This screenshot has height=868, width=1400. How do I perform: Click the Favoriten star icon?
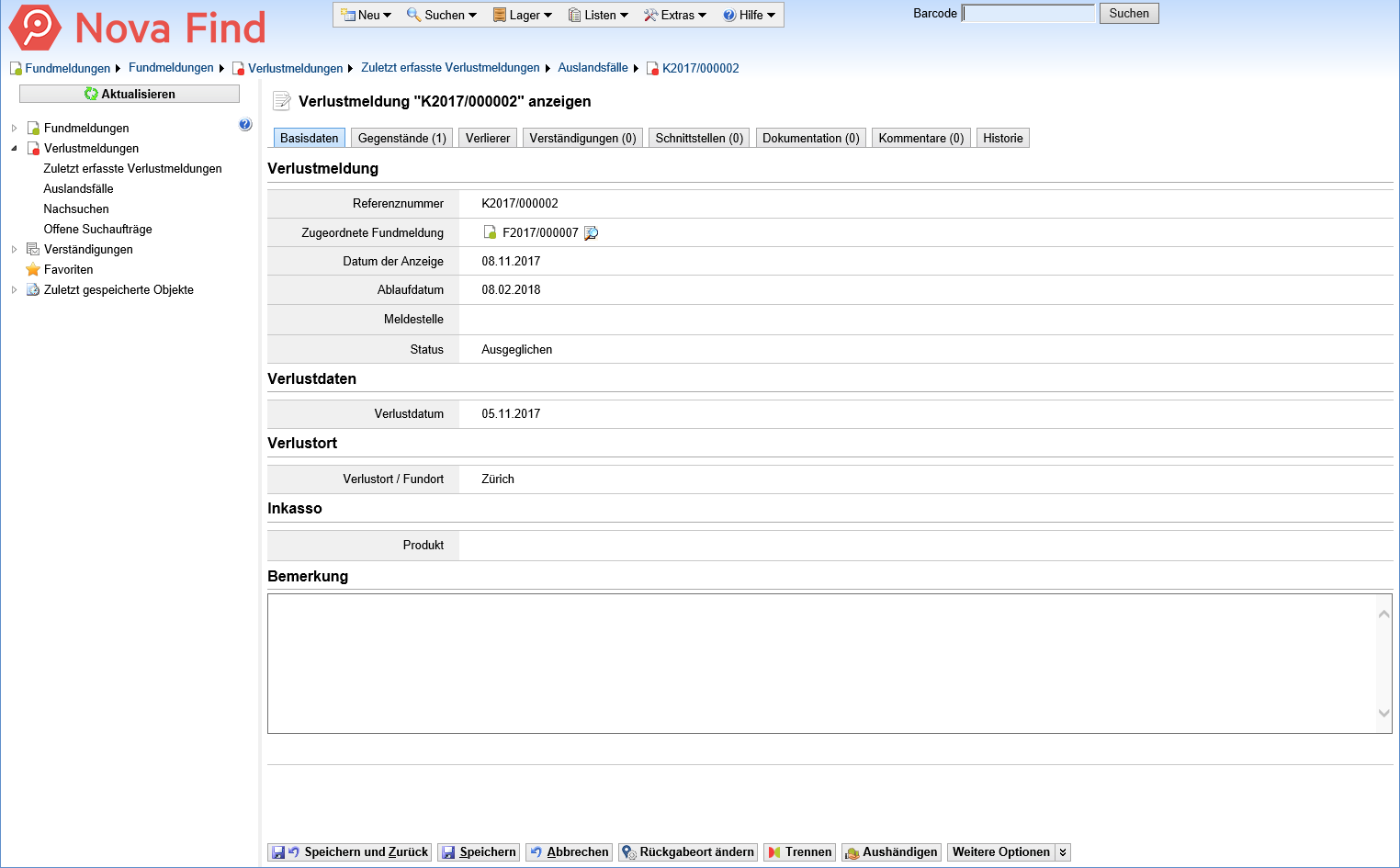33,270
